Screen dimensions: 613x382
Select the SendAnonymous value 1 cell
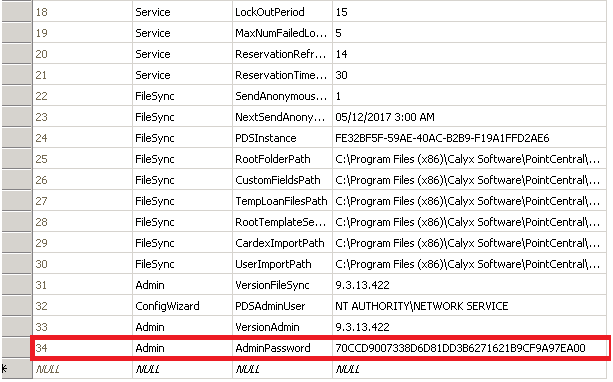pyautogui.click(x=470, y=96)
